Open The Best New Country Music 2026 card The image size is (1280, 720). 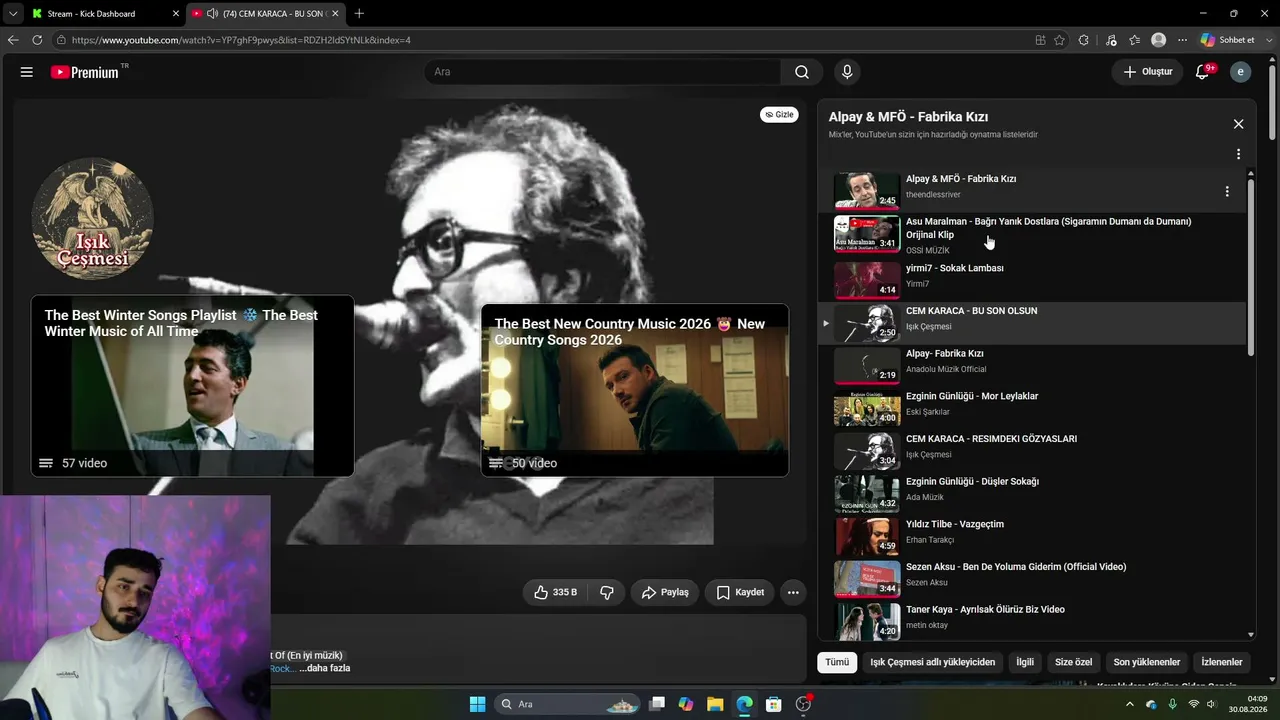tap(635, 390)
